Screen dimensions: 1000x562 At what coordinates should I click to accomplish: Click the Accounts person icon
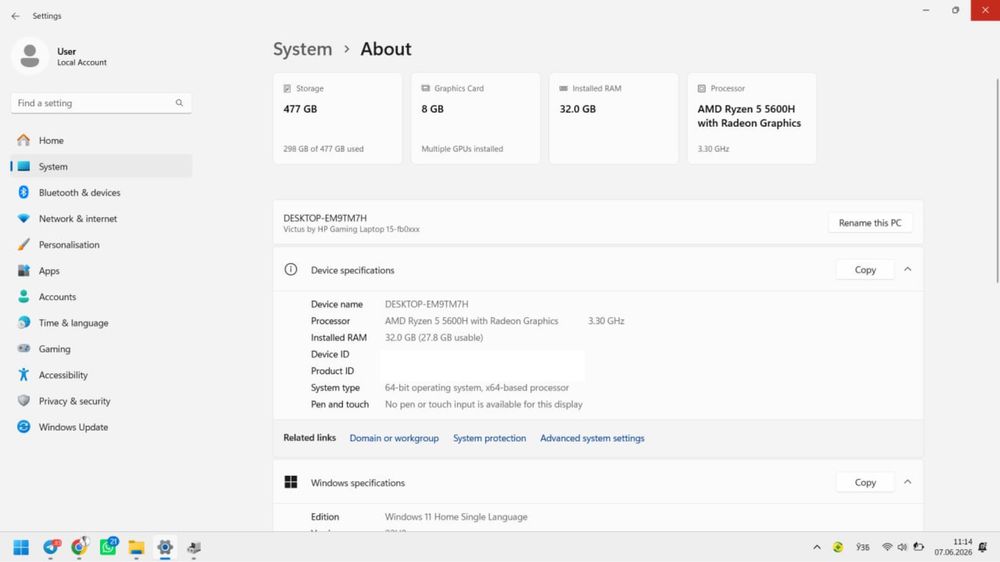point(24,297)
